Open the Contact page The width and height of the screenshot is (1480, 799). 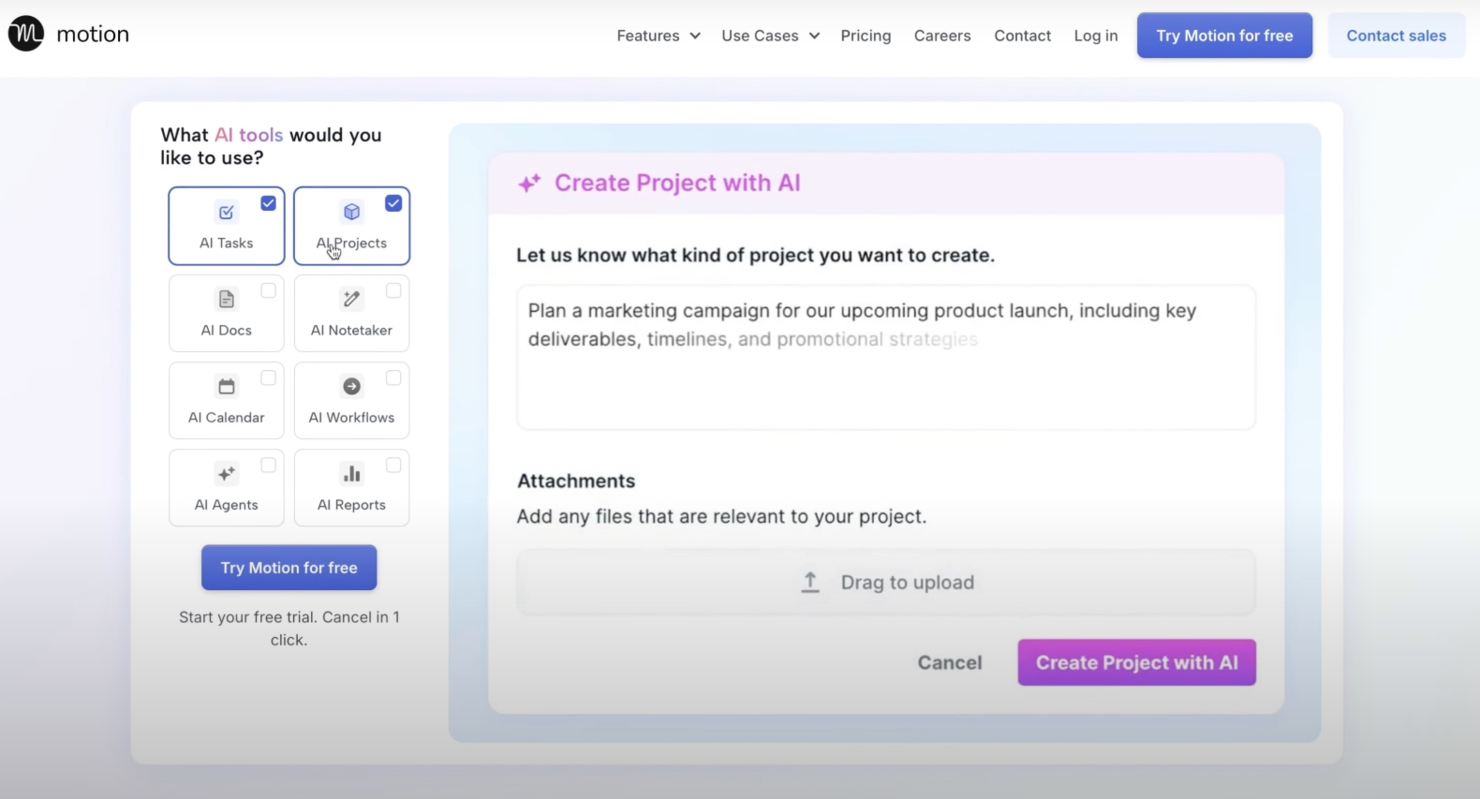1022,35
